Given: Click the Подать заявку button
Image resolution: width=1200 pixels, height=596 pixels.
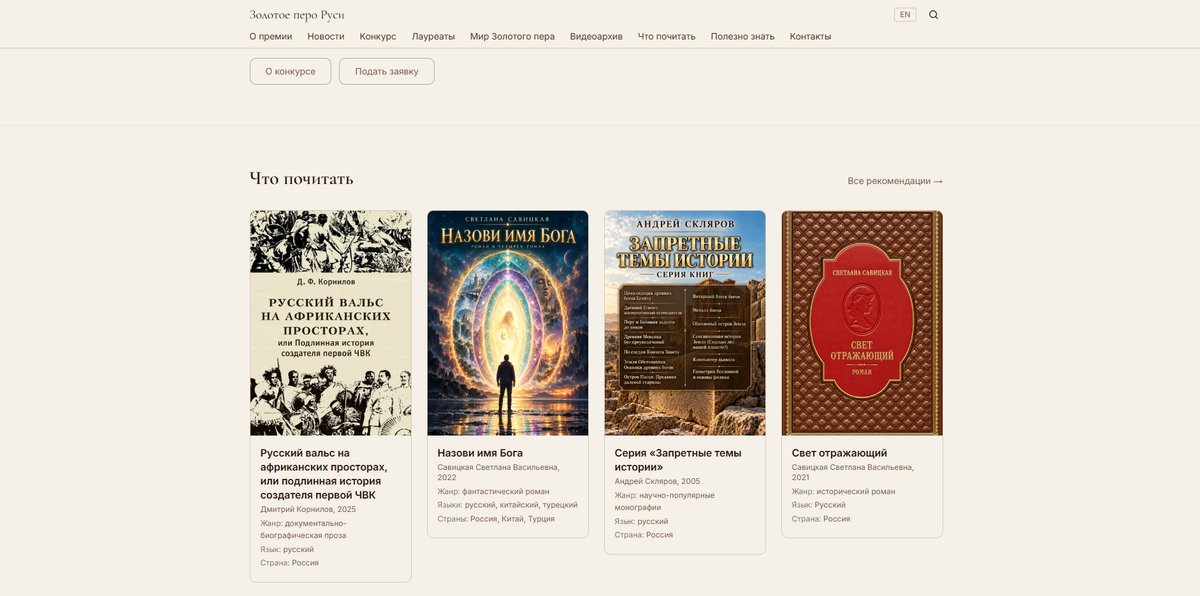Looking at the screenshot, I should point(387,71).
